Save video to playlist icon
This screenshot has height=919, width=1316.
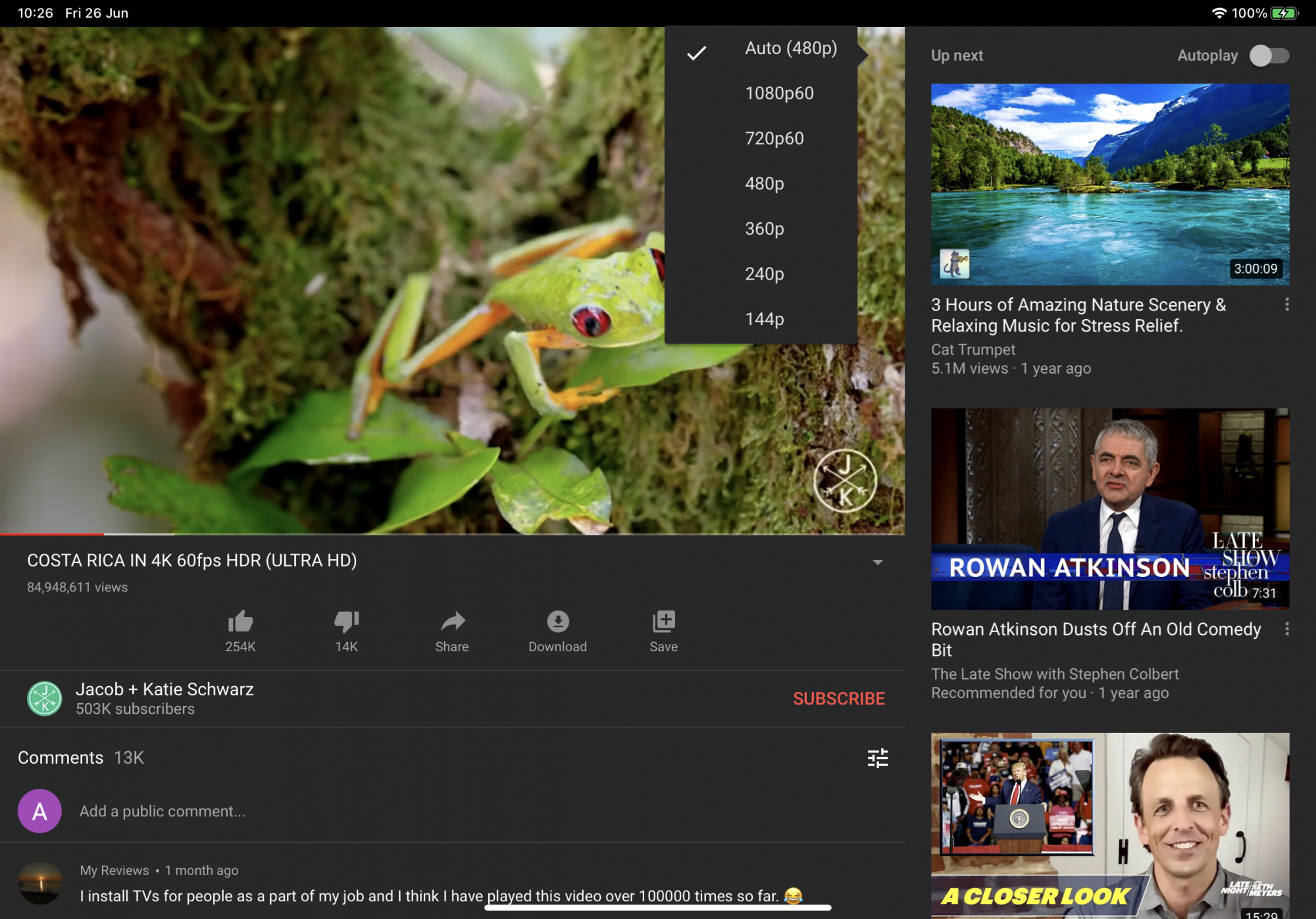pyautogui.click(x=663, y=622)
